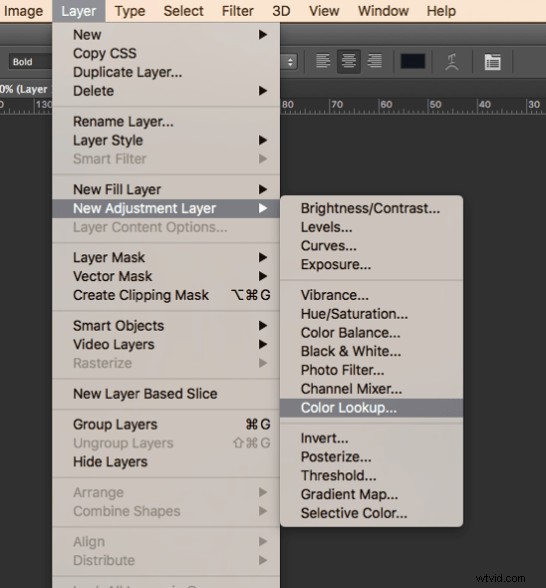Open the 3D menu
Screen dimensions: 546x588
point(281,11)
